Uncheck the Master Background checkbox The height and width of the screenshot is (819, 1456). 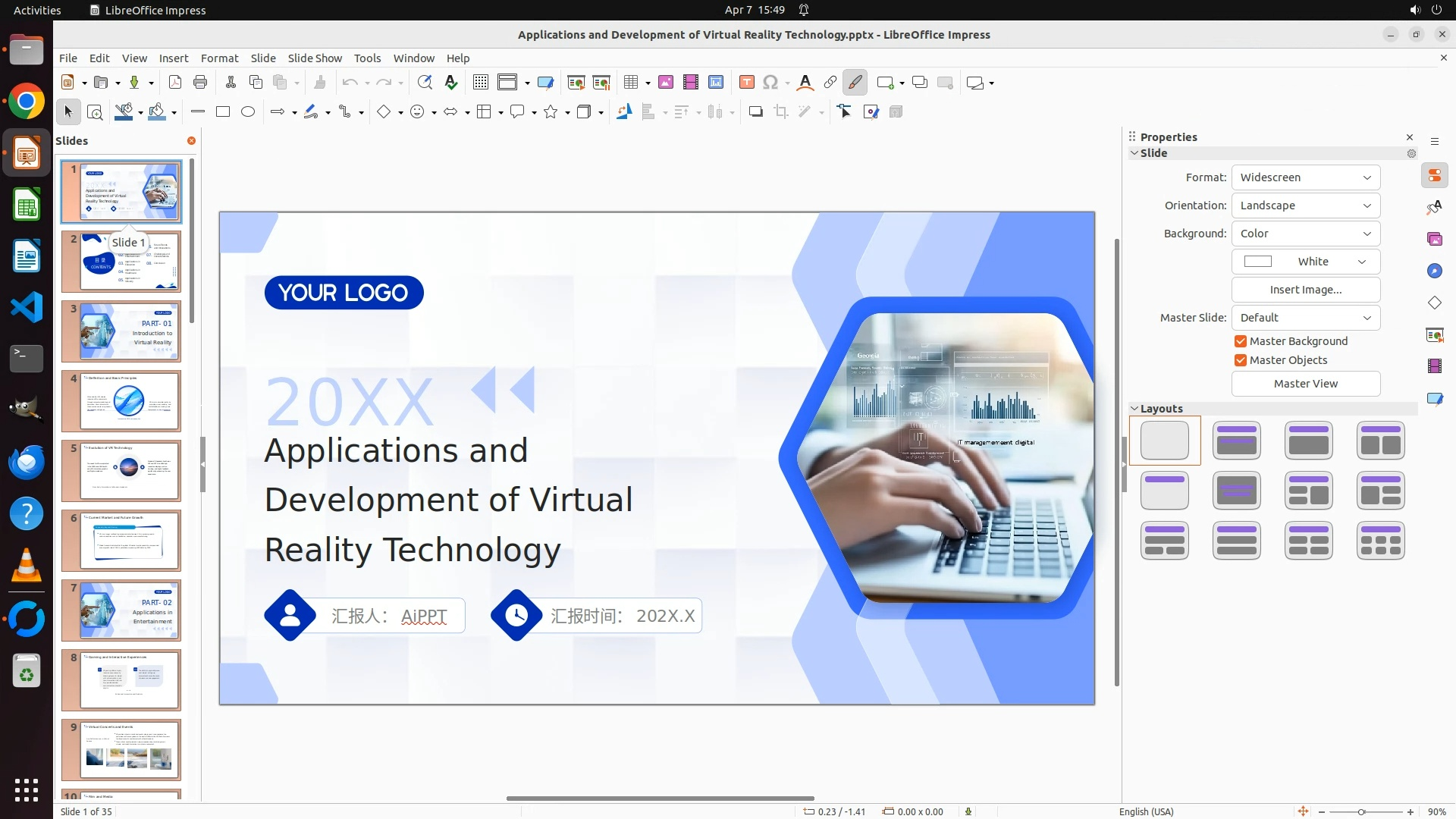tap(1241, 341)
